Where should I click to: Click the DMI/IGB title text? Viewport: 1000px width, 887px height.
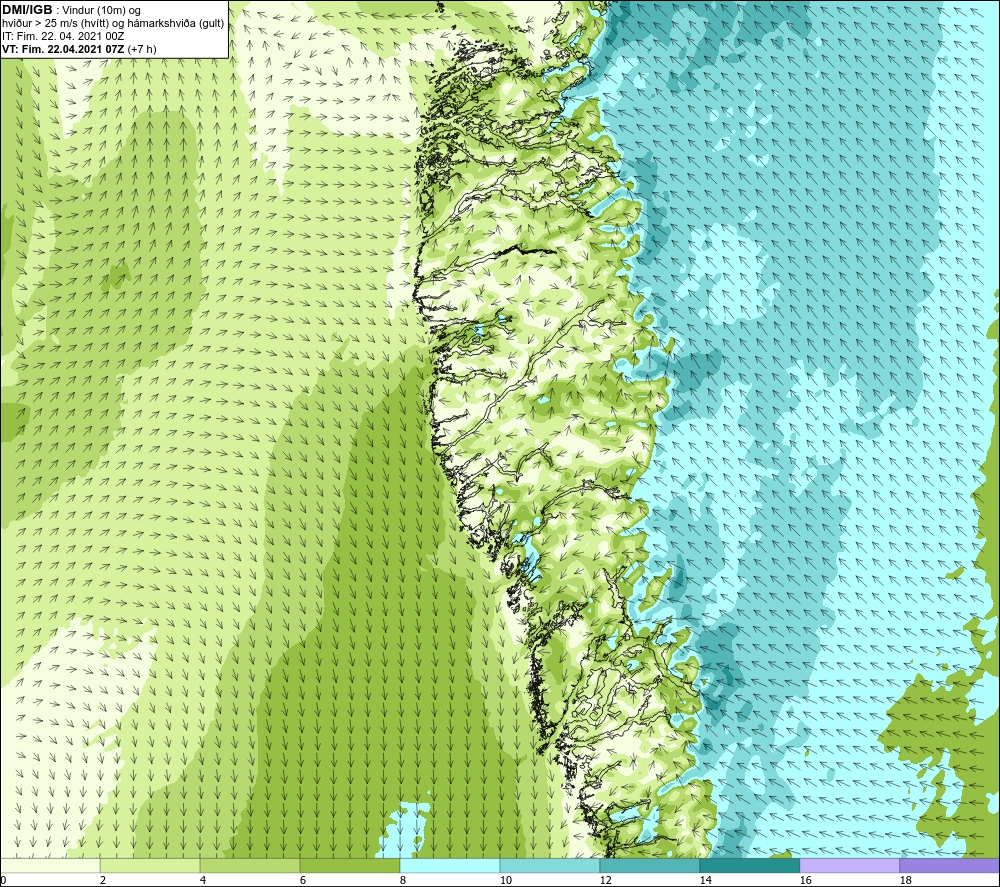tap(27, 10)
